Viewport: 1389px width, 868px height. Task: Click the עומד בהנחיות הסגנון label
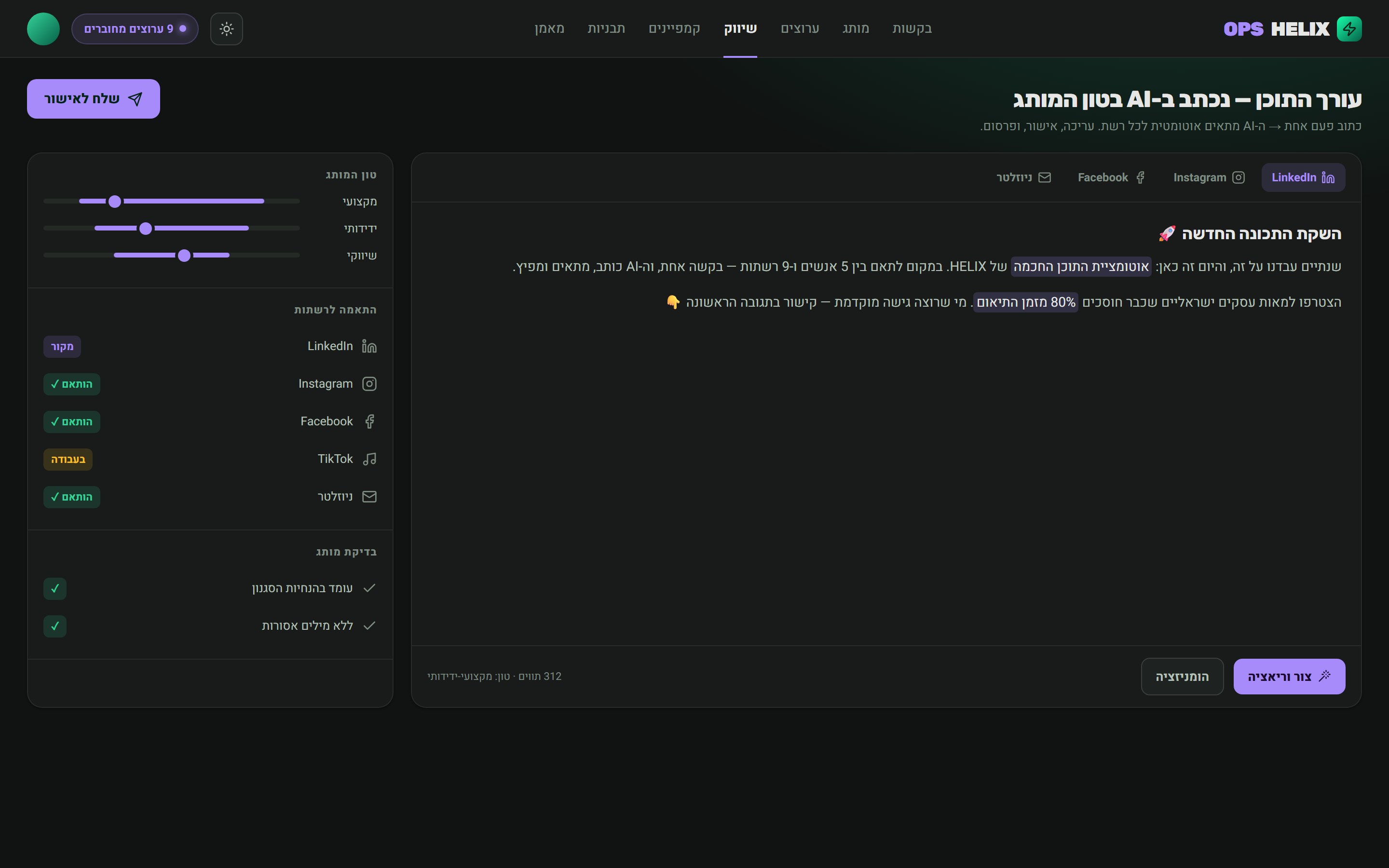point(302,588)
